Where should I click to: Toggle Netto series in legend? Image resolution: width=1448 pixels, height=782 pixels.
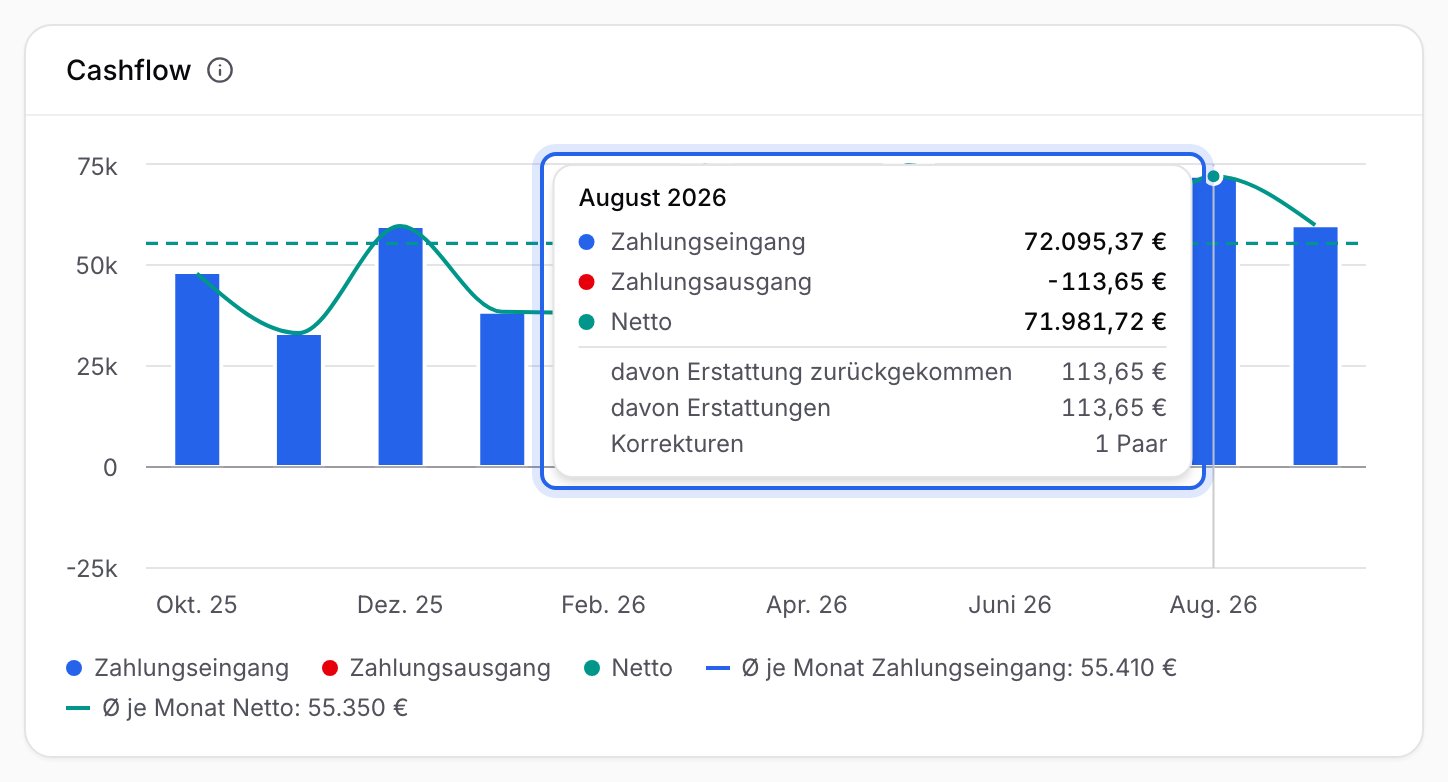[x=628, y=667]
